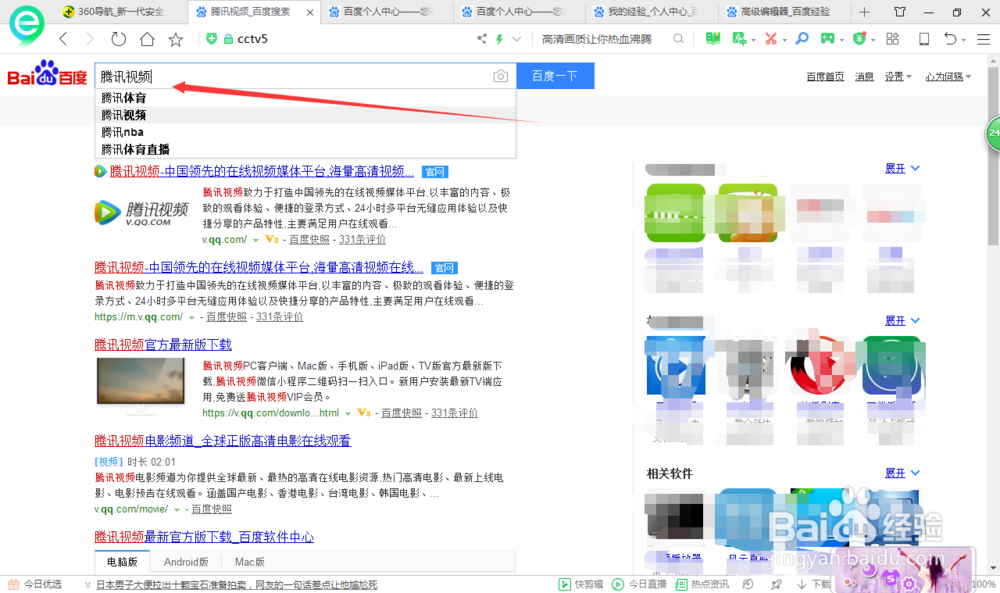Switch to the Mac版 tab
This screenshot has width=1000, height=593.
pyautogui.click(x=249, y=562)
